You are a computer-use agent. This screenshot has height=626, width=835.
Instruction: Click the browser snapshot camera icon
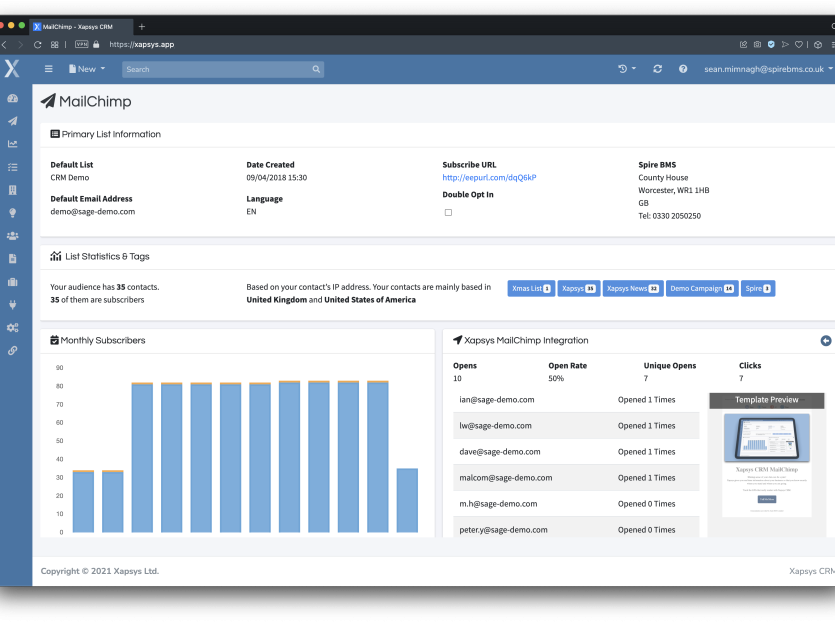coord(757,45)
